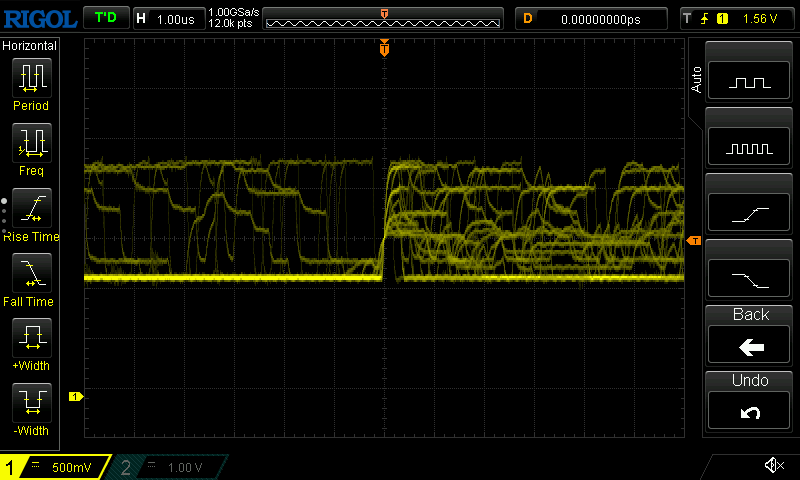Select the single square pulse waveform

[750, 81]
